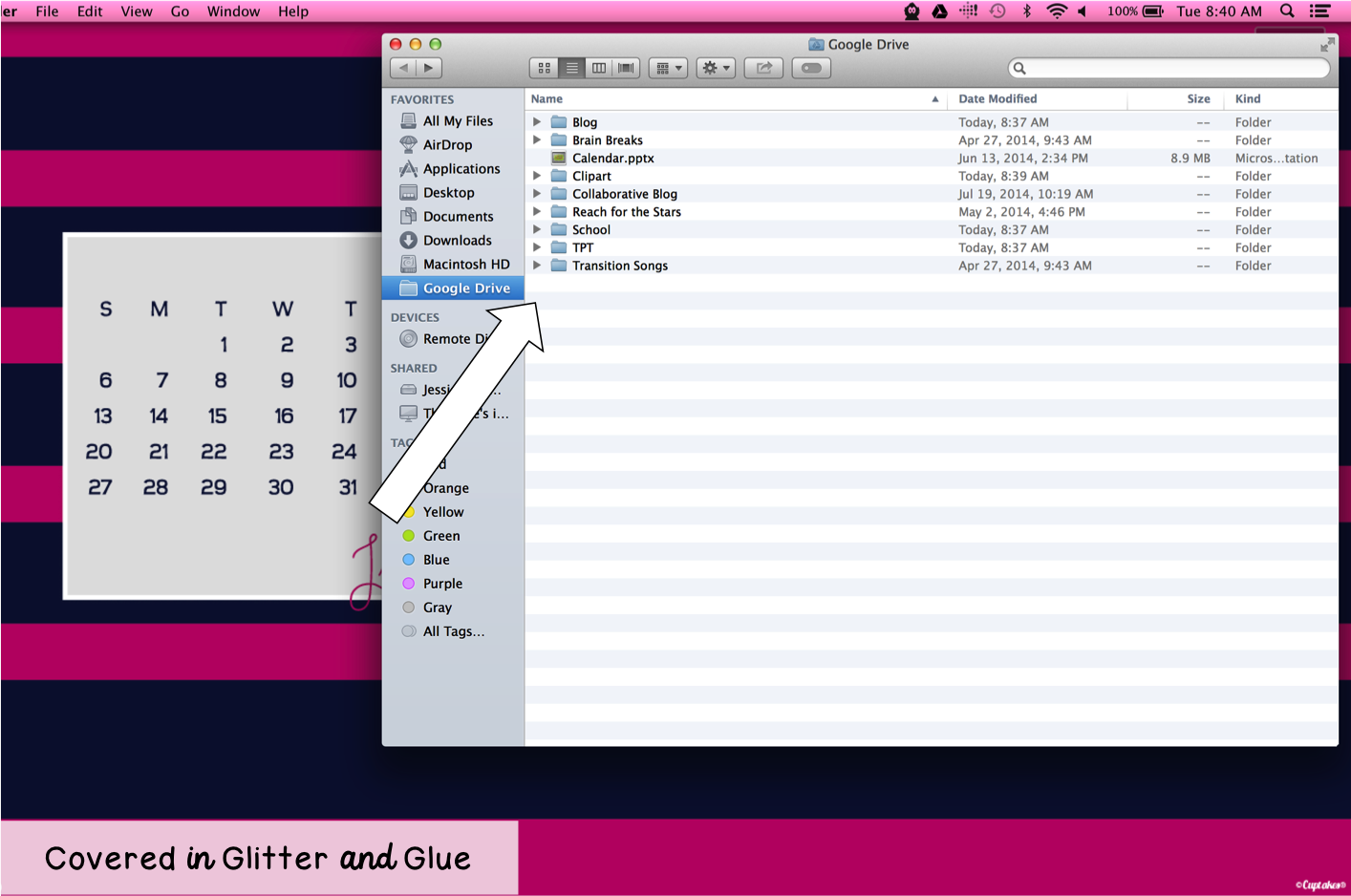Select the Brain Breaks folder icon
The width and height of the screenshot is (1351, 896).
559,140
